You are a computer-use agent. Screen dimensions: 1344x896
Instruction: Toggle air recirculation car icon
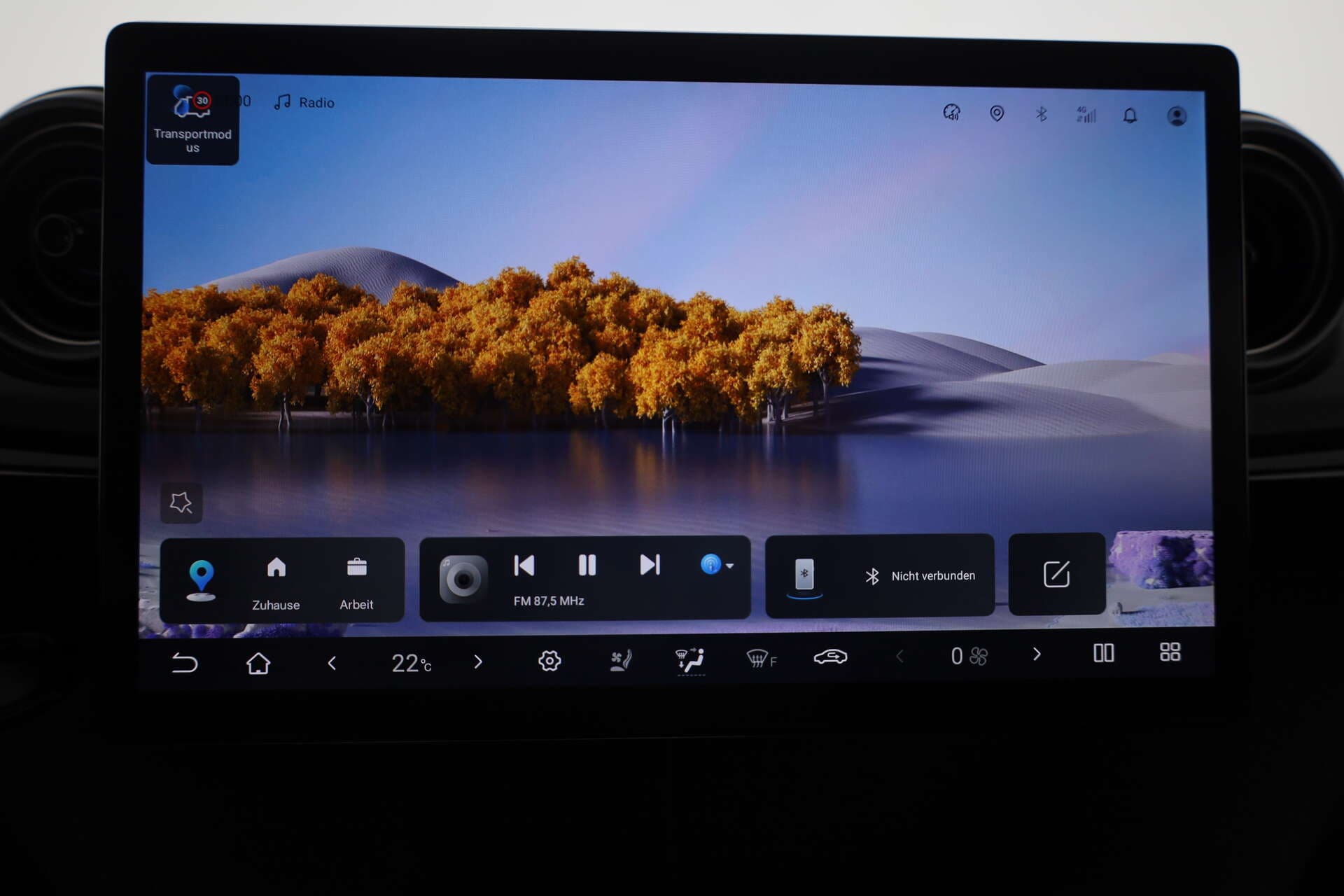(830, 657)
